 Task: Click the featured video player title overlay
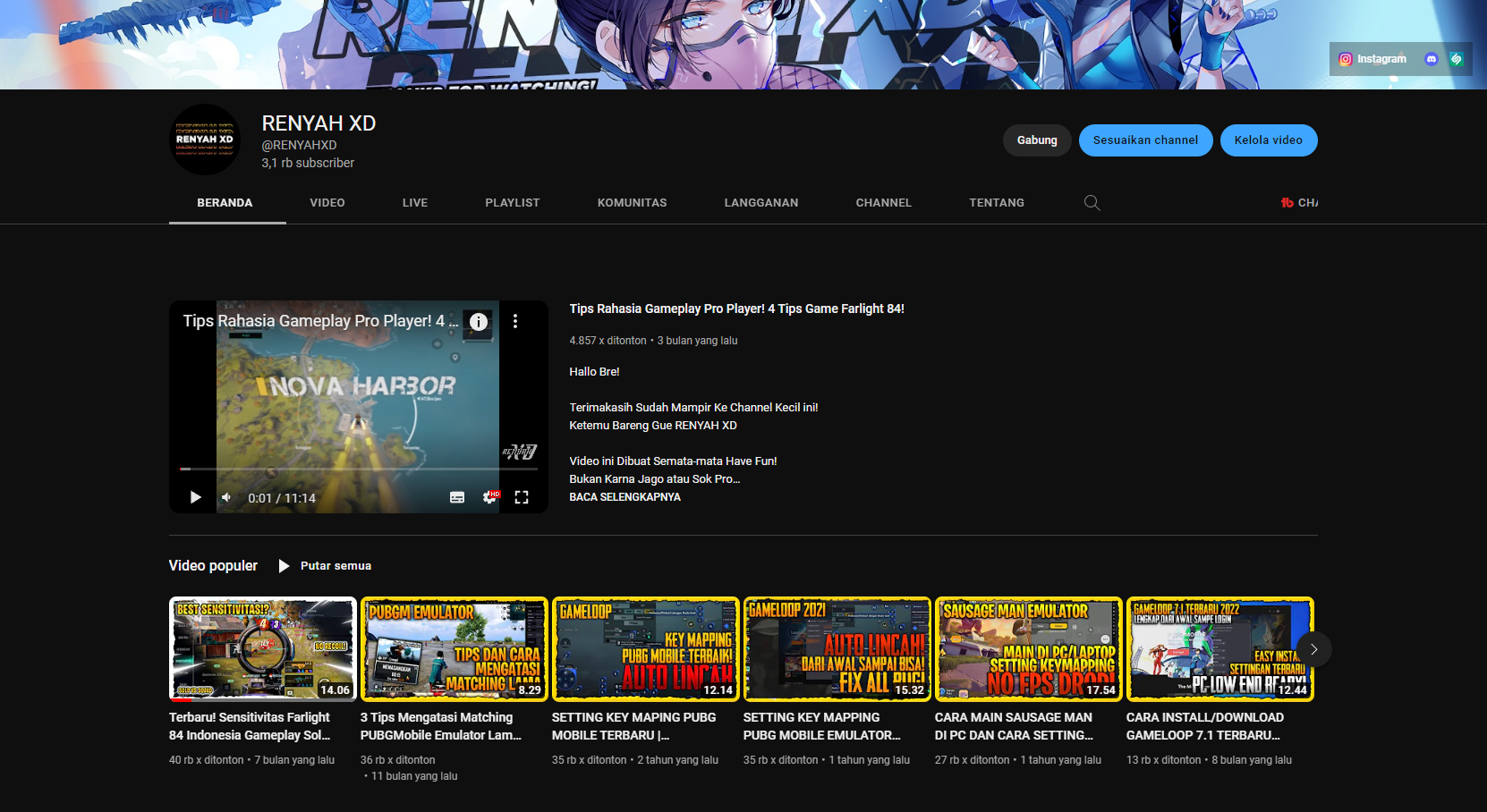[320, 321]
